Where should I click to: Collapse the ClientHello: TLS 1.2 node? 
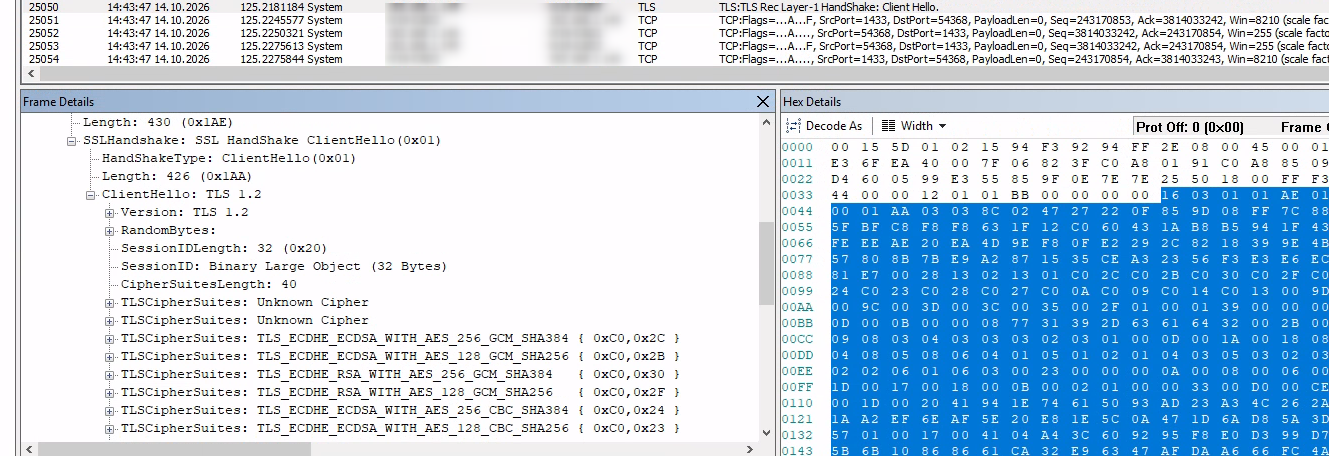92,195
